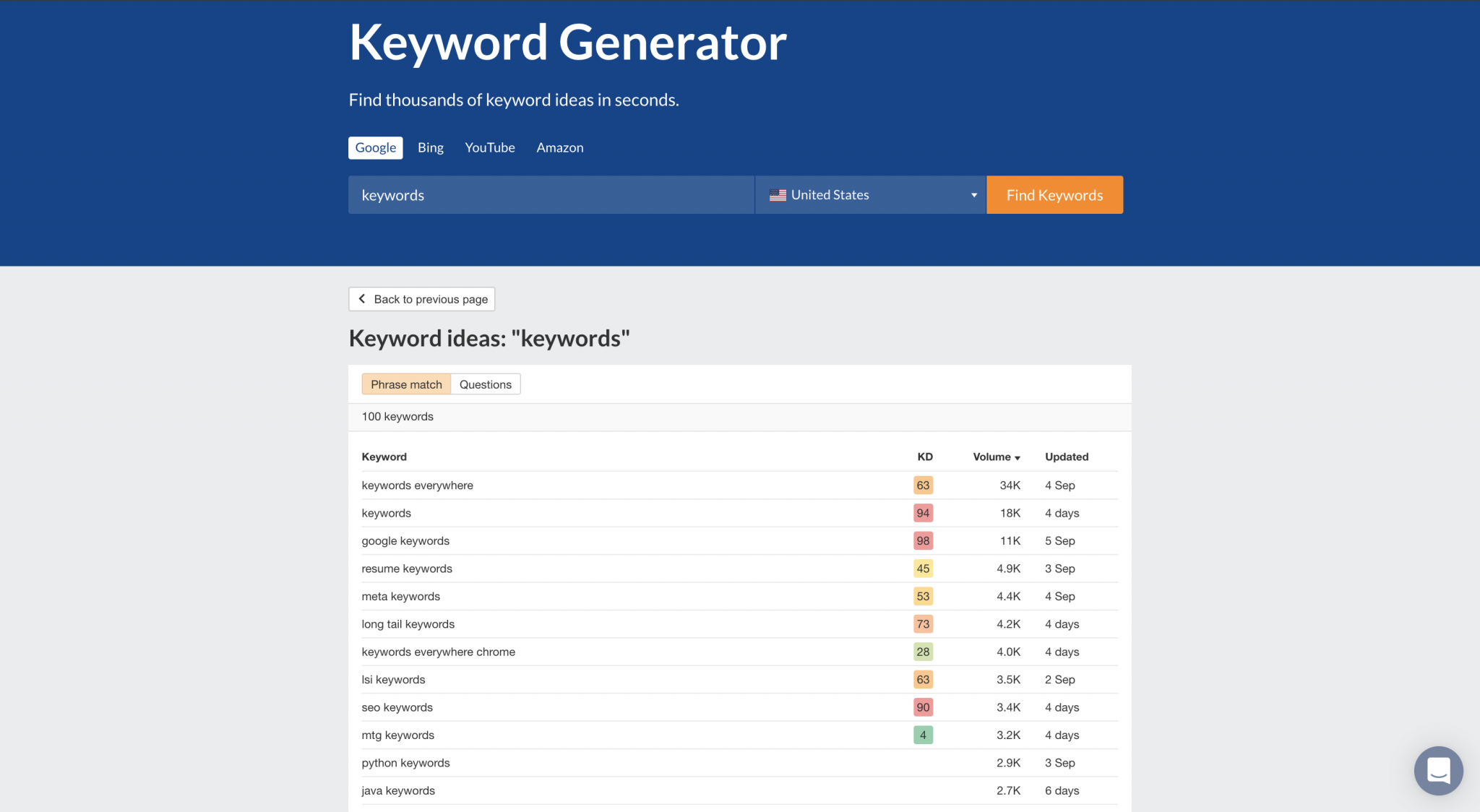
Task: Click the 4.0K volume value
Action: (1008, 652)
